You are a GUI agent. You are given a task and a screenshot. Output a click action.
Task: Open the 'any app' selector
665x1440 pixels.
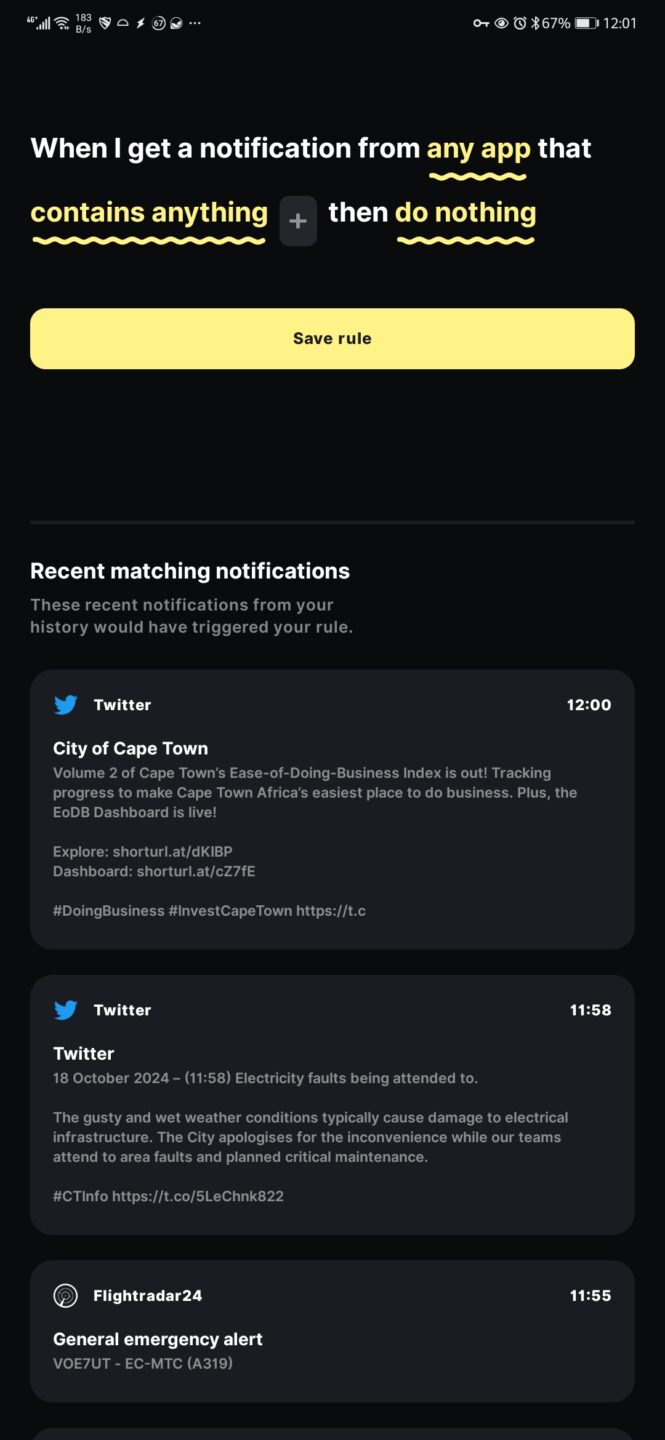[478, 149]
